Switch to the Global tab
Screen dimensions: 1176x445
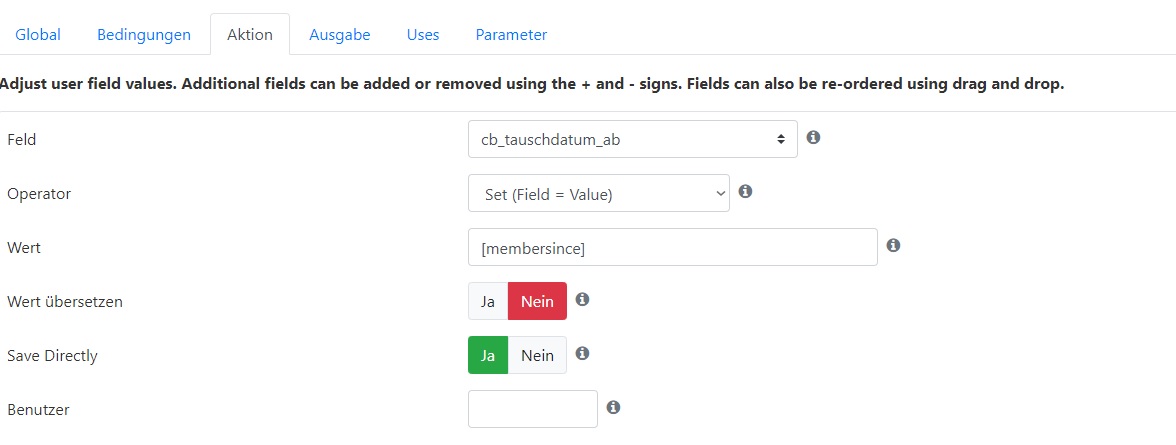tap(38, 35)
